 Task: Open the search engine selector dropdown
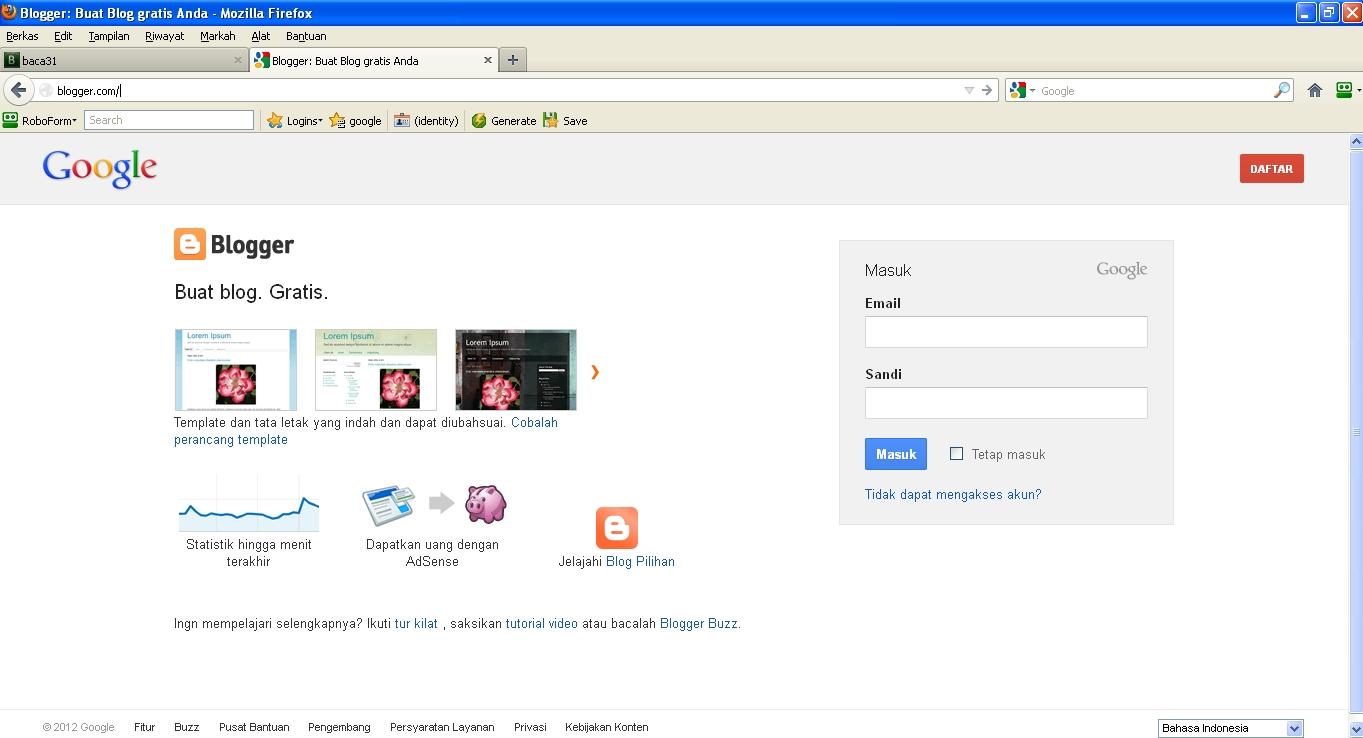point(1022,90)
